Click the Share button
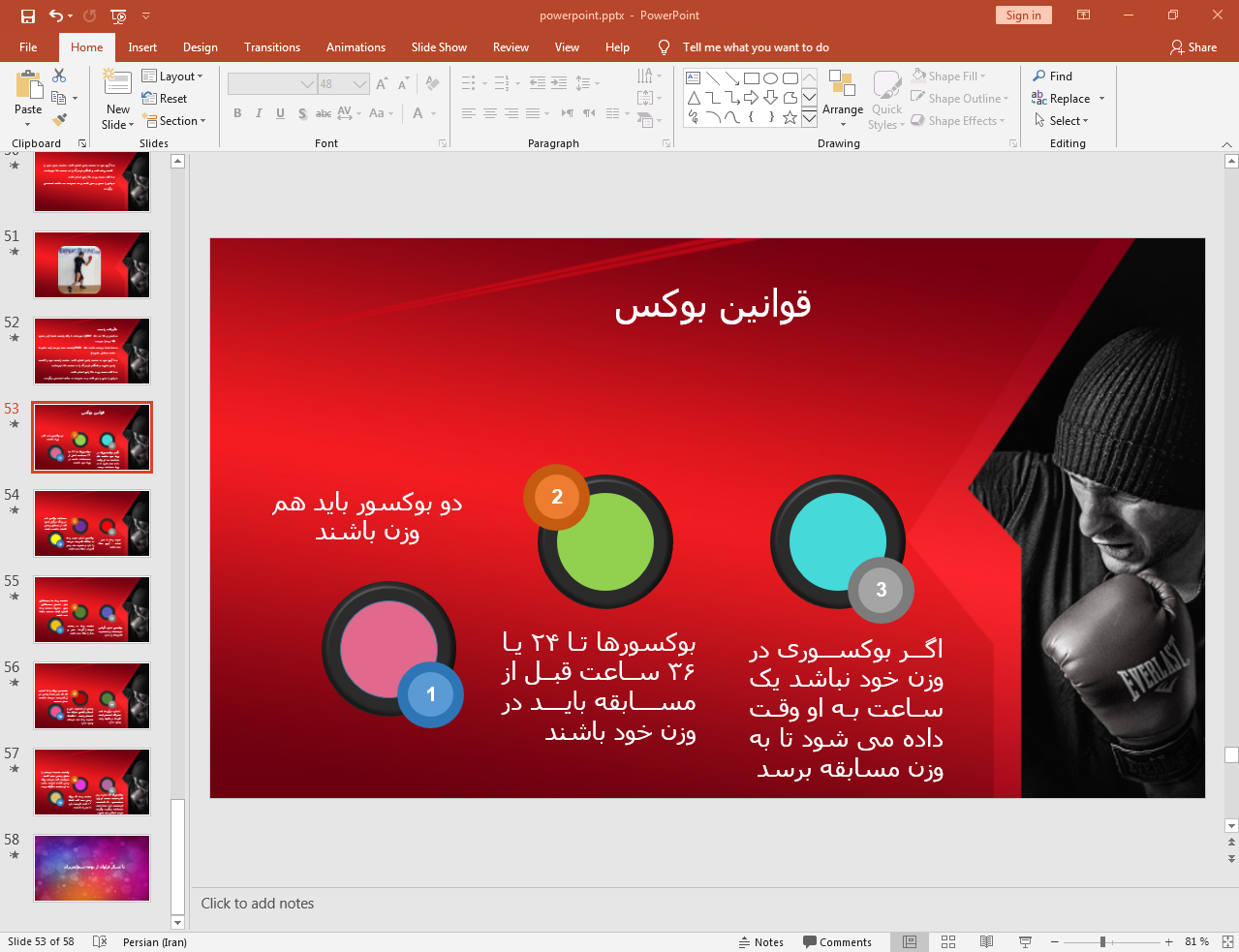The width and height of the screenshot is (1239, 952). [1193, 47]
